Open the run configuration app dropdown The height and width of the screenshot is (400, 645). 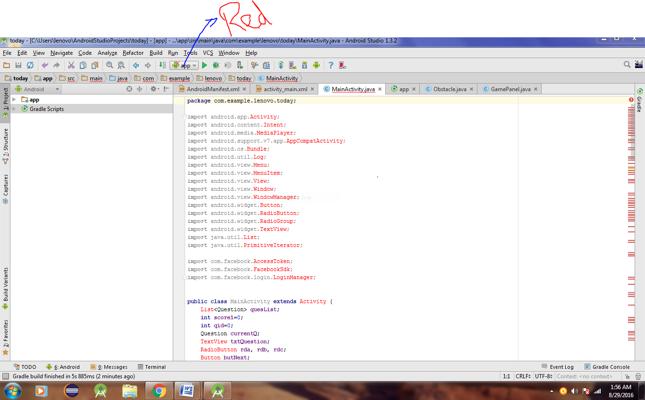(x=184, y=65)
